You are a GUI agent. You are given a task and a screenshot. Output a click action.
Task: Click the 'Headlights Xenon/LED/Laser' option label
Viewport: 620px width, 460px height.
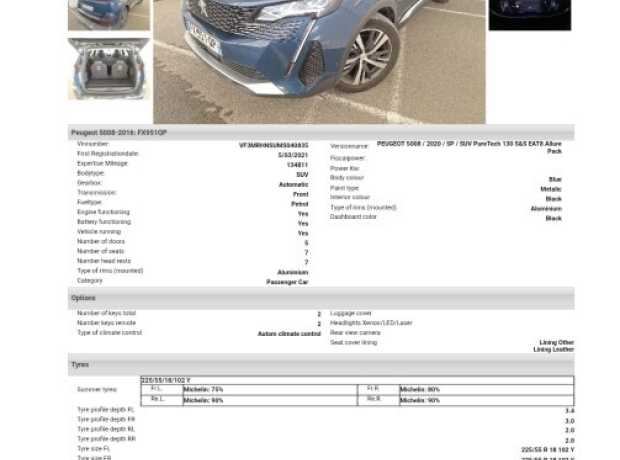tap(371, 323)
